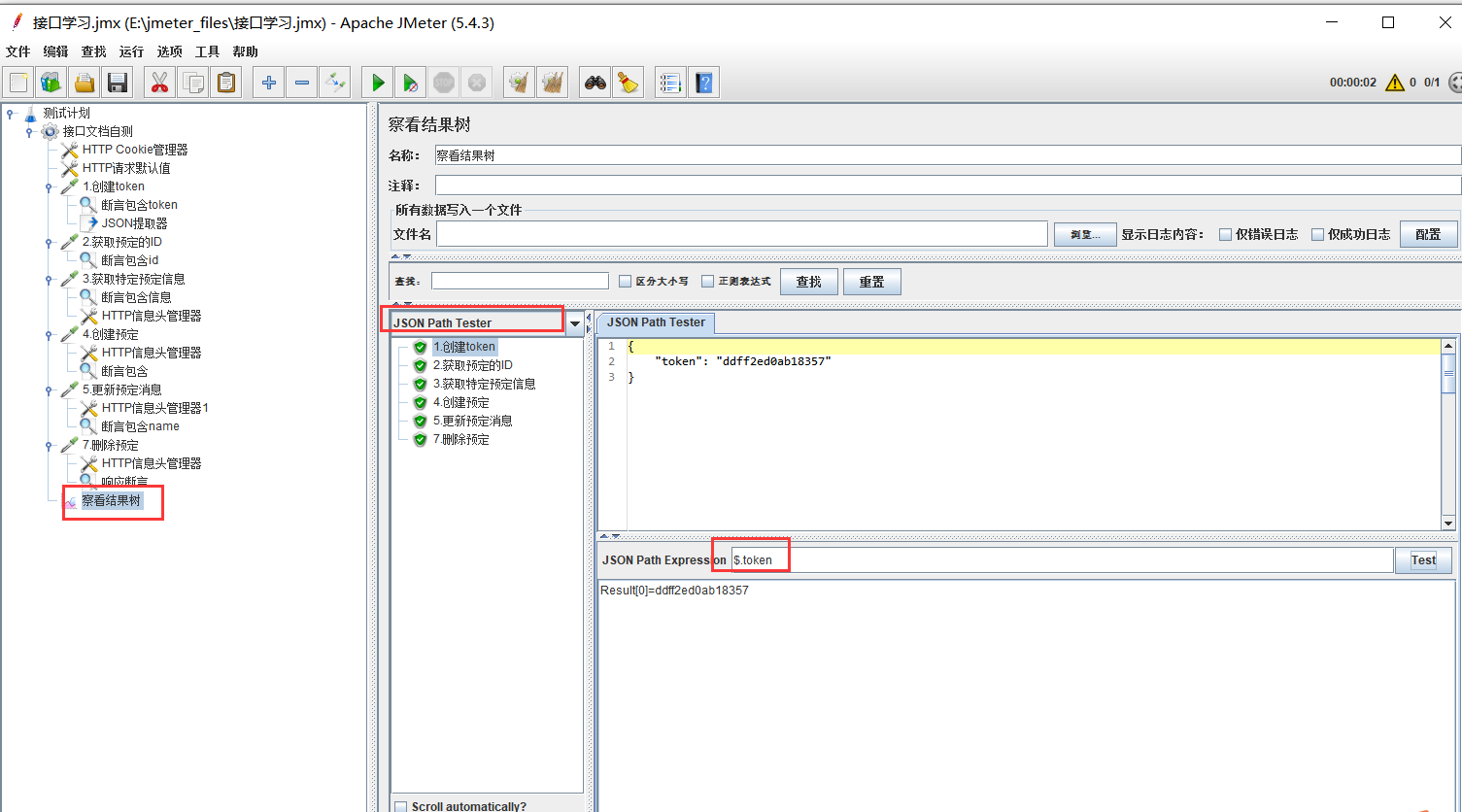Image resolution: width=1462 pixels, height=812 pixels.
Task: Select 7.删除预定 in results list
Action: coord(460,439)
